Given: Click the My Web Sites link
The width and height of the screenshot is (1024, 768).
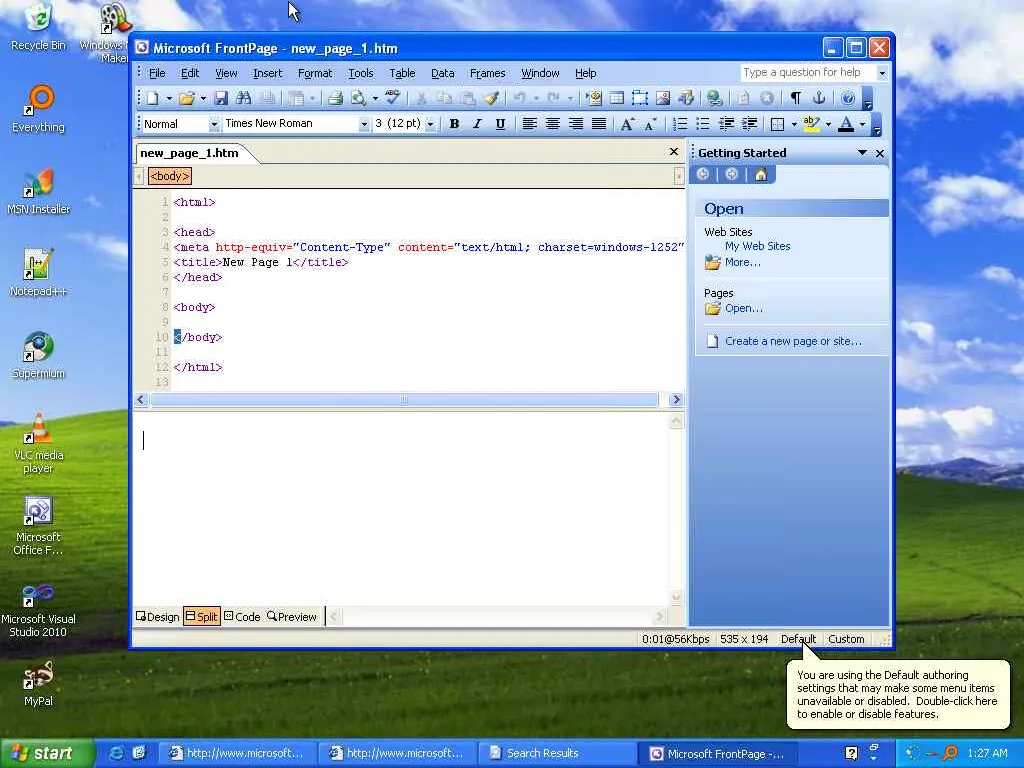Looking at the screenshot, I should [x=758, y=246].
